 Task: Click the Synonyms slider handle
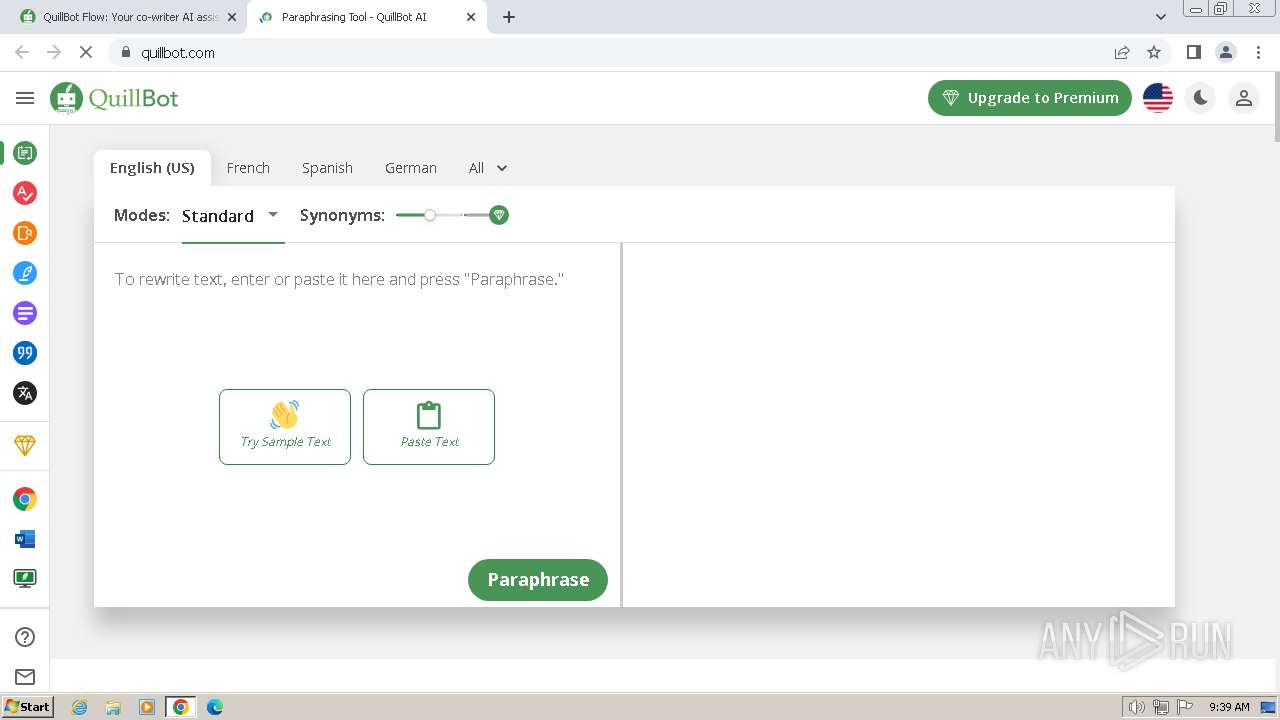point(430,215)
